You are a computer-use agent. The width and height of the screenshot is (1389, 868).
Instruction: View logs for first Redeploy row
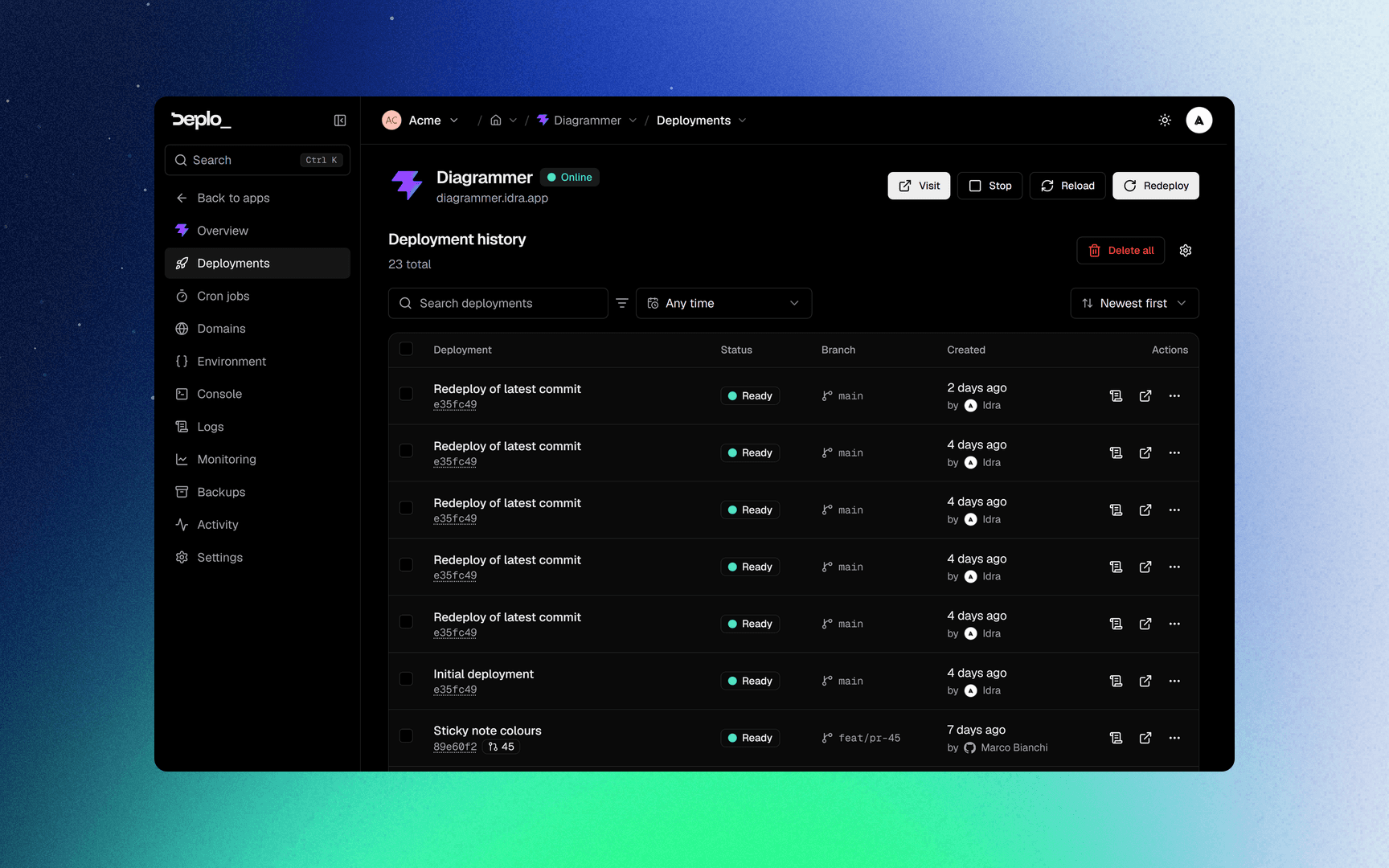[x=1116, y=395]
